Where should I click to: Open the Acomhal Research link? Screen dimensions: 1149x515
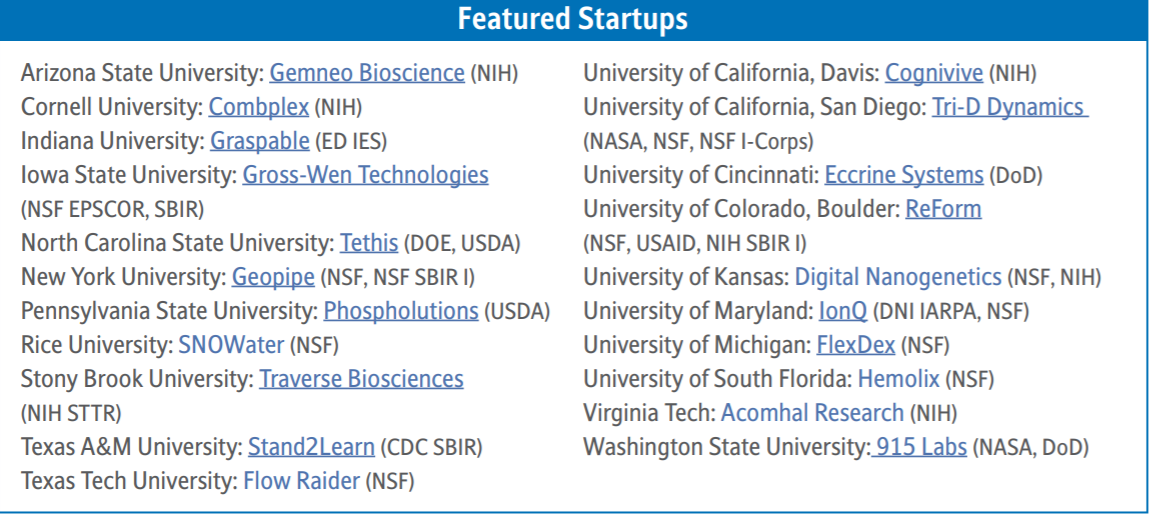pos(813,413)
